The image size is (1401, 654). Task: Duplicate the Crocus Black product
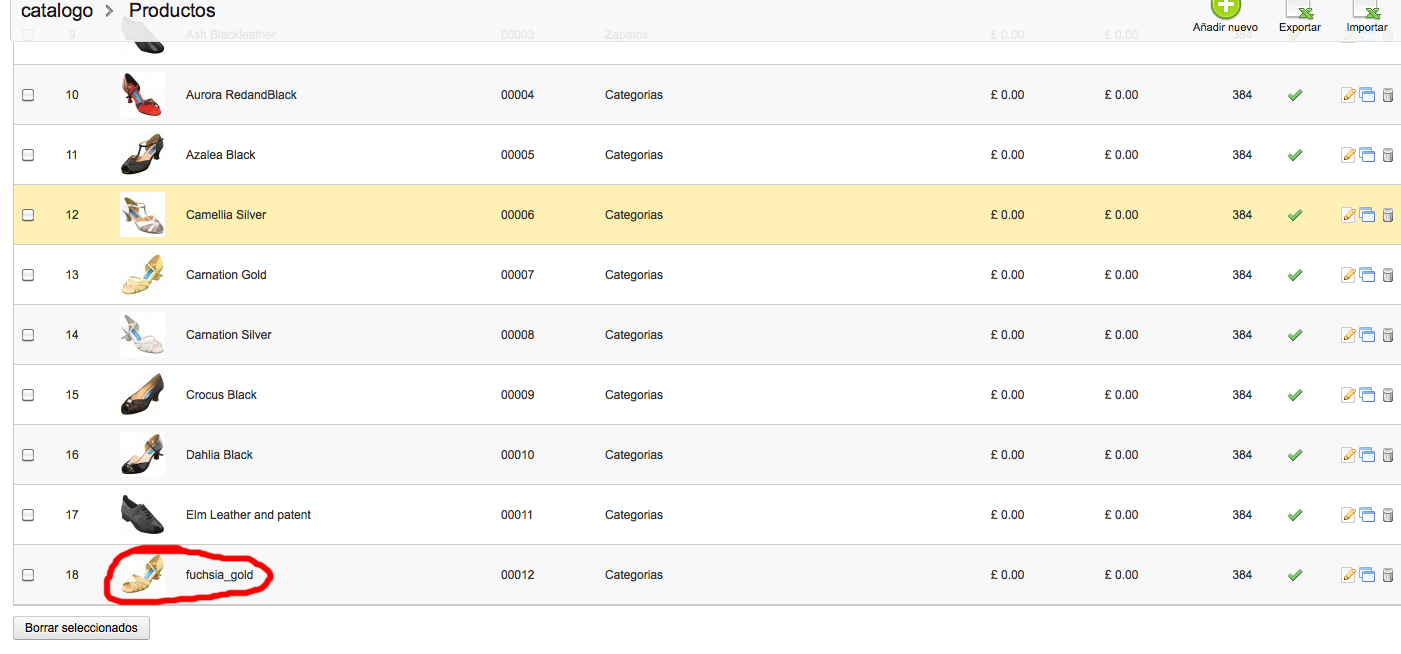1367,395
